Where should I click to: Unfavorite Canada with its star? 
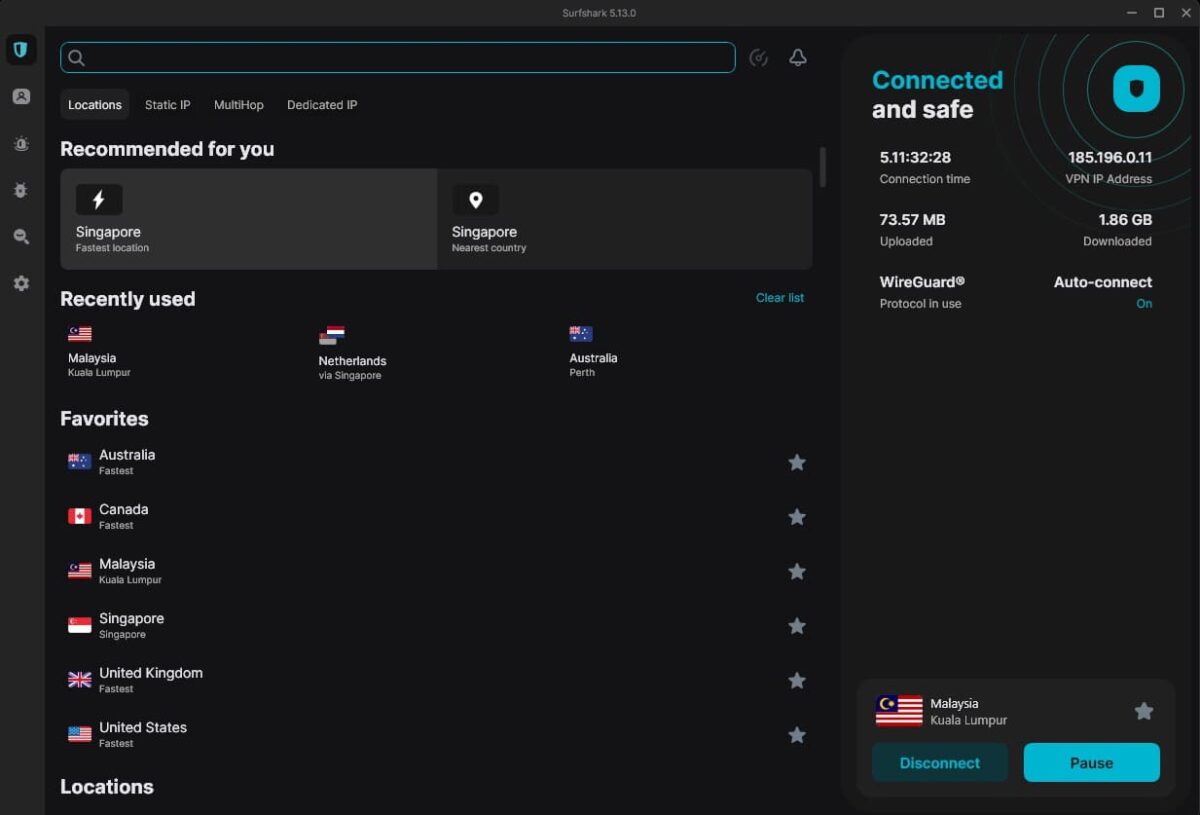click(x=797, y=517)
